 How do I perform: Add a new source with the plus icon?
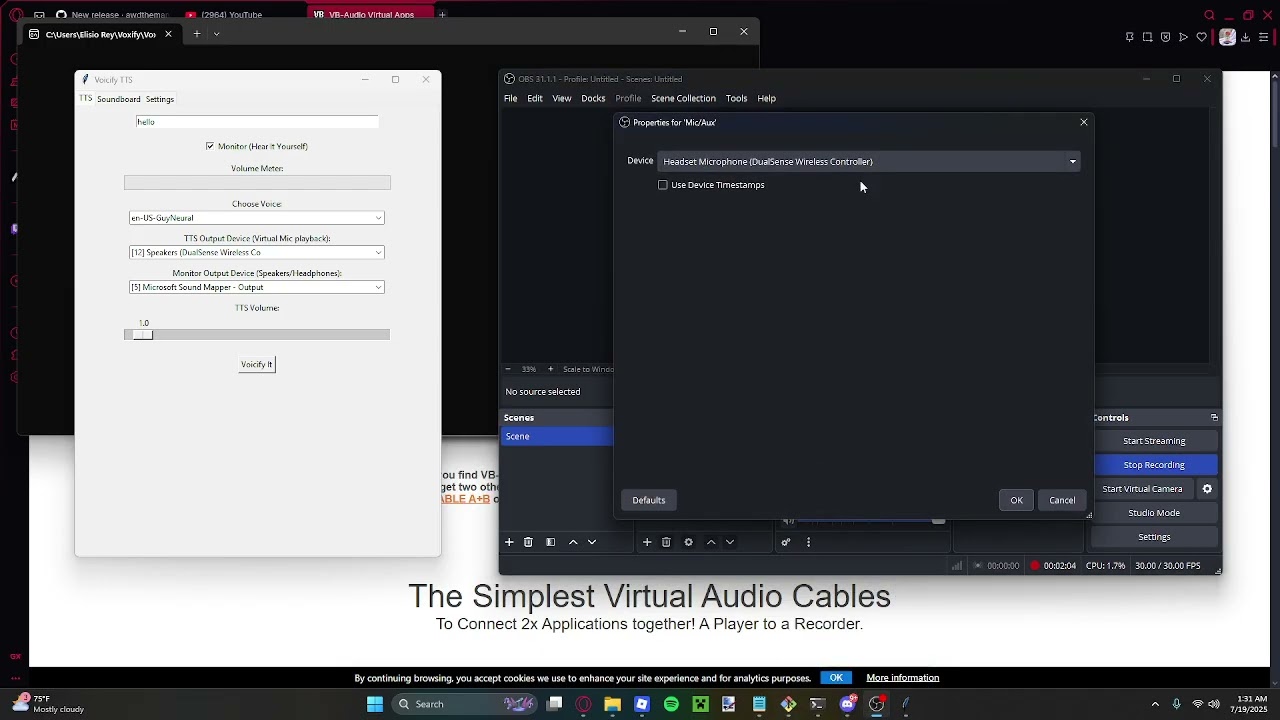coord(647,542)
